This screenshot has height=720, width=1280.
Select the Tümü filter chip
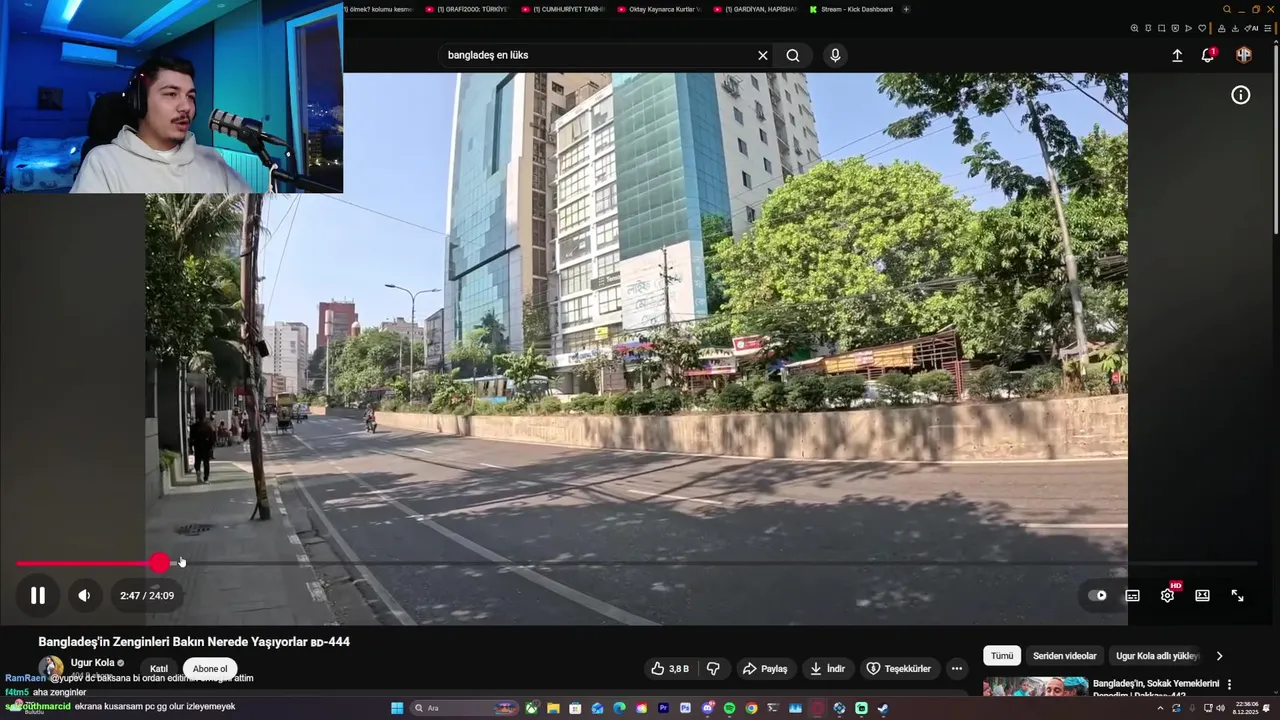click(1002, 656)
